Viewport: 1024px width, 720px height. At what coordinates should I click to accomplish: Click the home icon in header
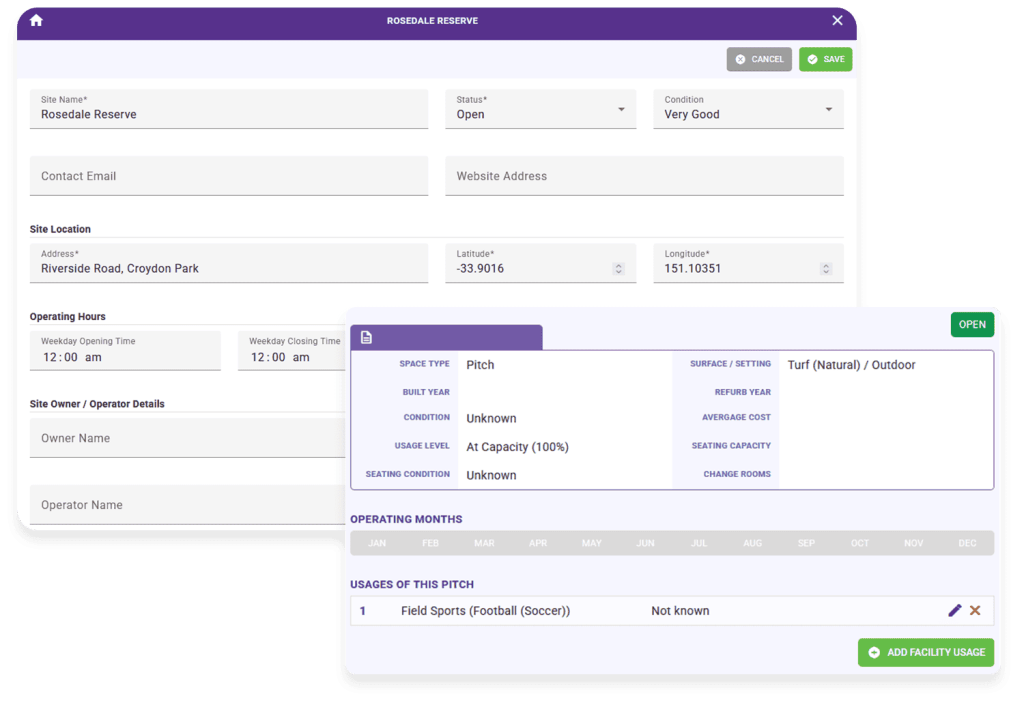[x=37, y=20]
